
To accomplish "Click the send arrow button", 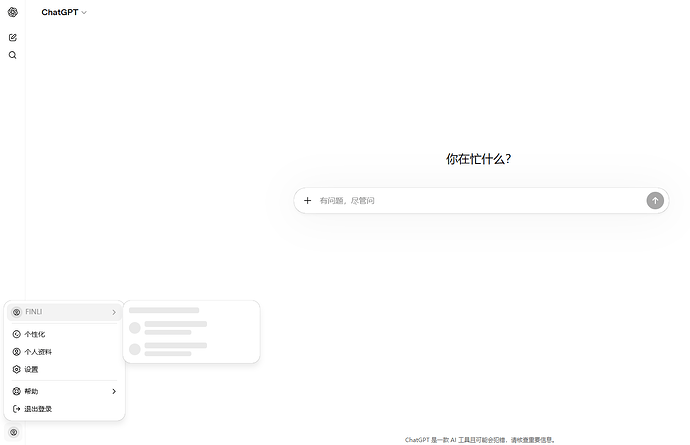I will tap(655, 201).
